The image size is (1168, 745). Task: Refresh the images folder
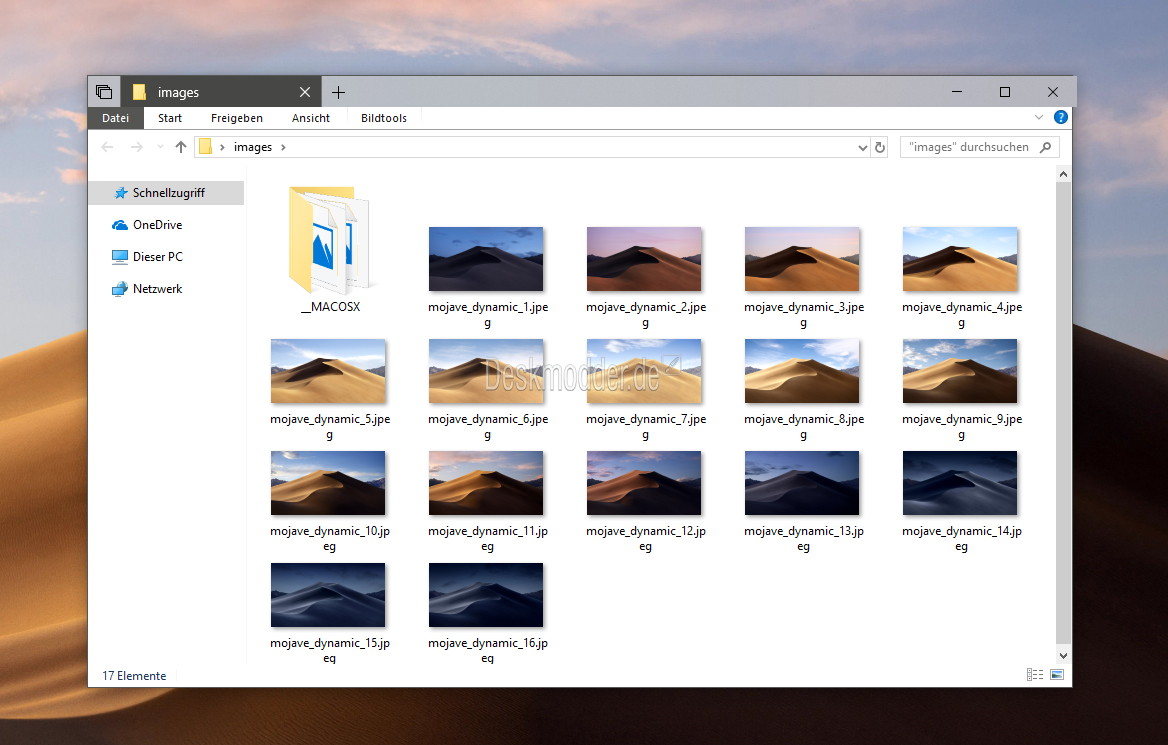point(880,147)
